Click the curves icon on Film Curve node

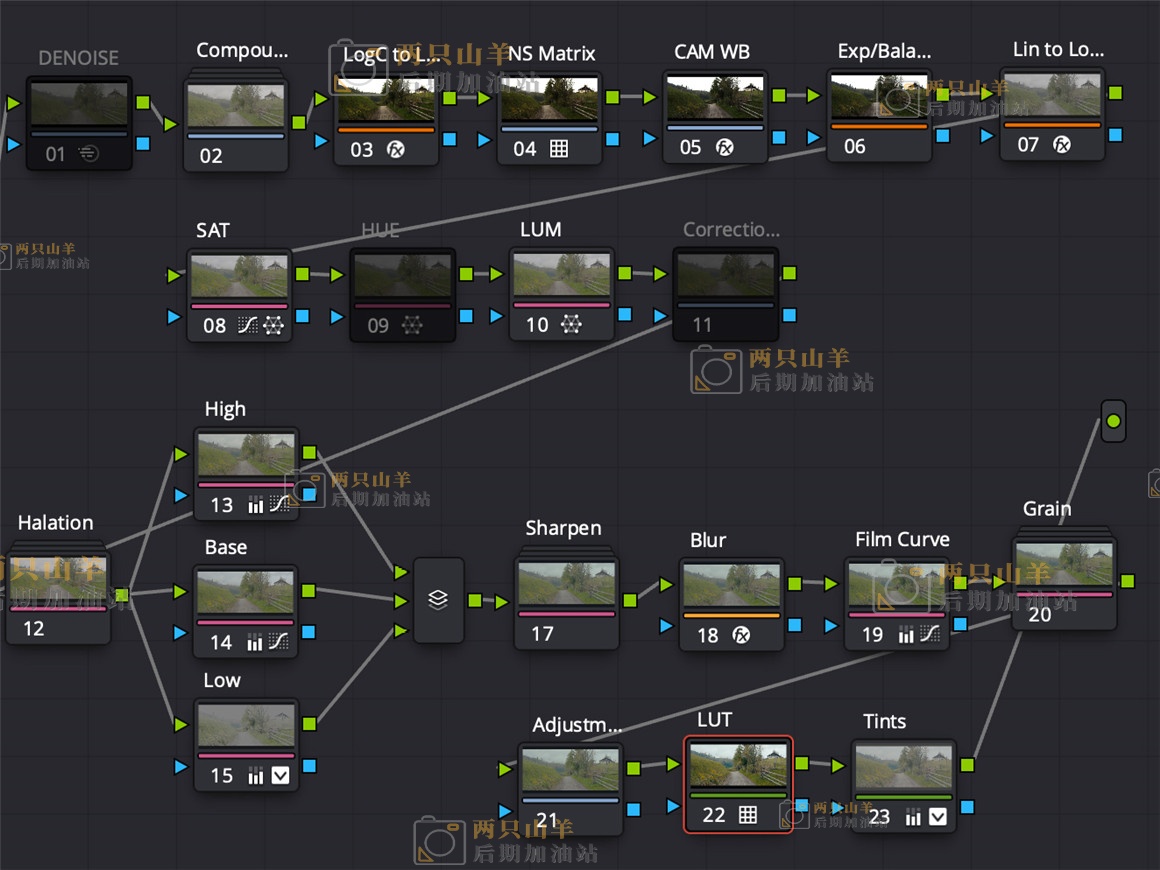coord(929,634)
